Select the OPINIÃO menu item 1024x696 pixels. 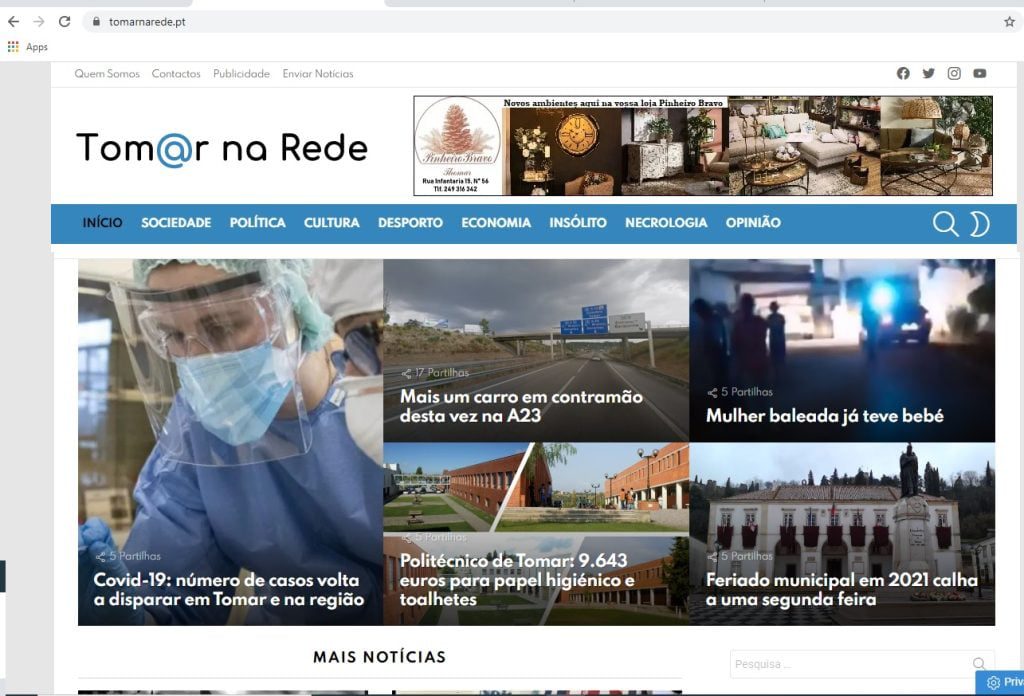753,223
